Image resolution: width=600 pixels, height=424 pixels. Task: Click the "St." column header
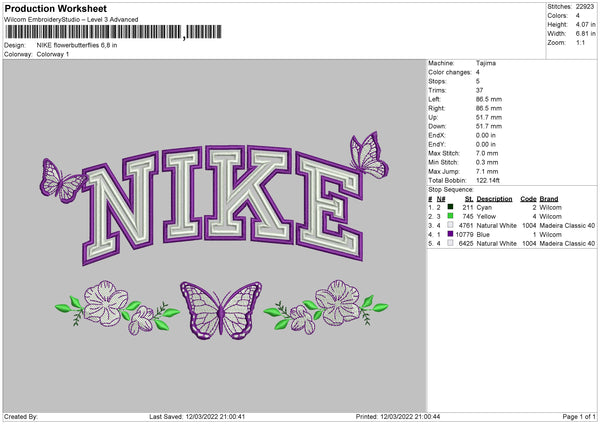(469, 199)
